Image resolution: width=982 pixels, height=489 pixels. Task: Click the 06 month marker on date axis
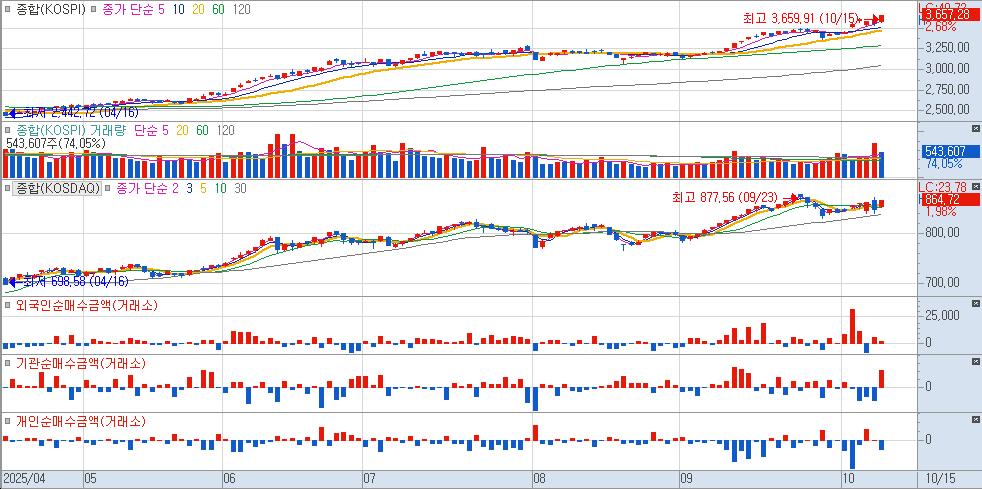pos(229,479)
